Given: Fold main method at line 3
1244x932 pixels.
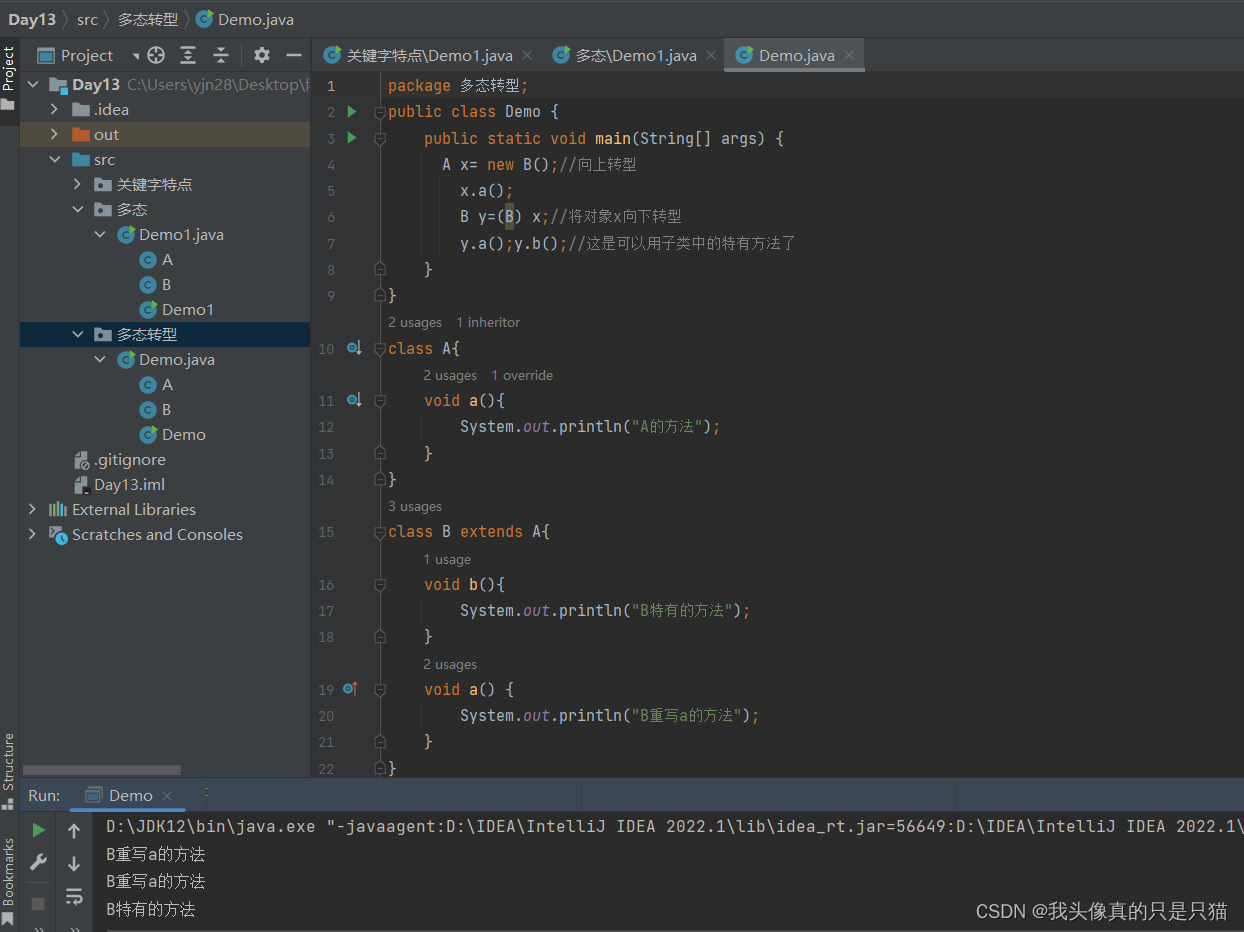Looking at the screenshot, I should point(380,139).
